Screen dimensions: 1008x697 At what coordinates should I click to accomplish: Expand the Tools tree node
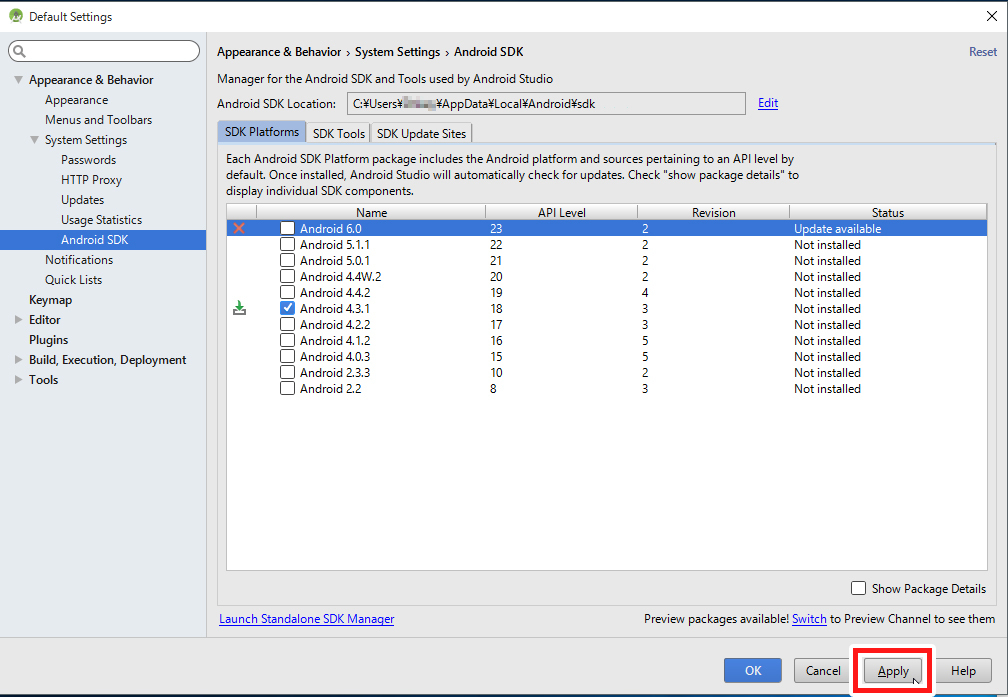[x=18, y=379]
